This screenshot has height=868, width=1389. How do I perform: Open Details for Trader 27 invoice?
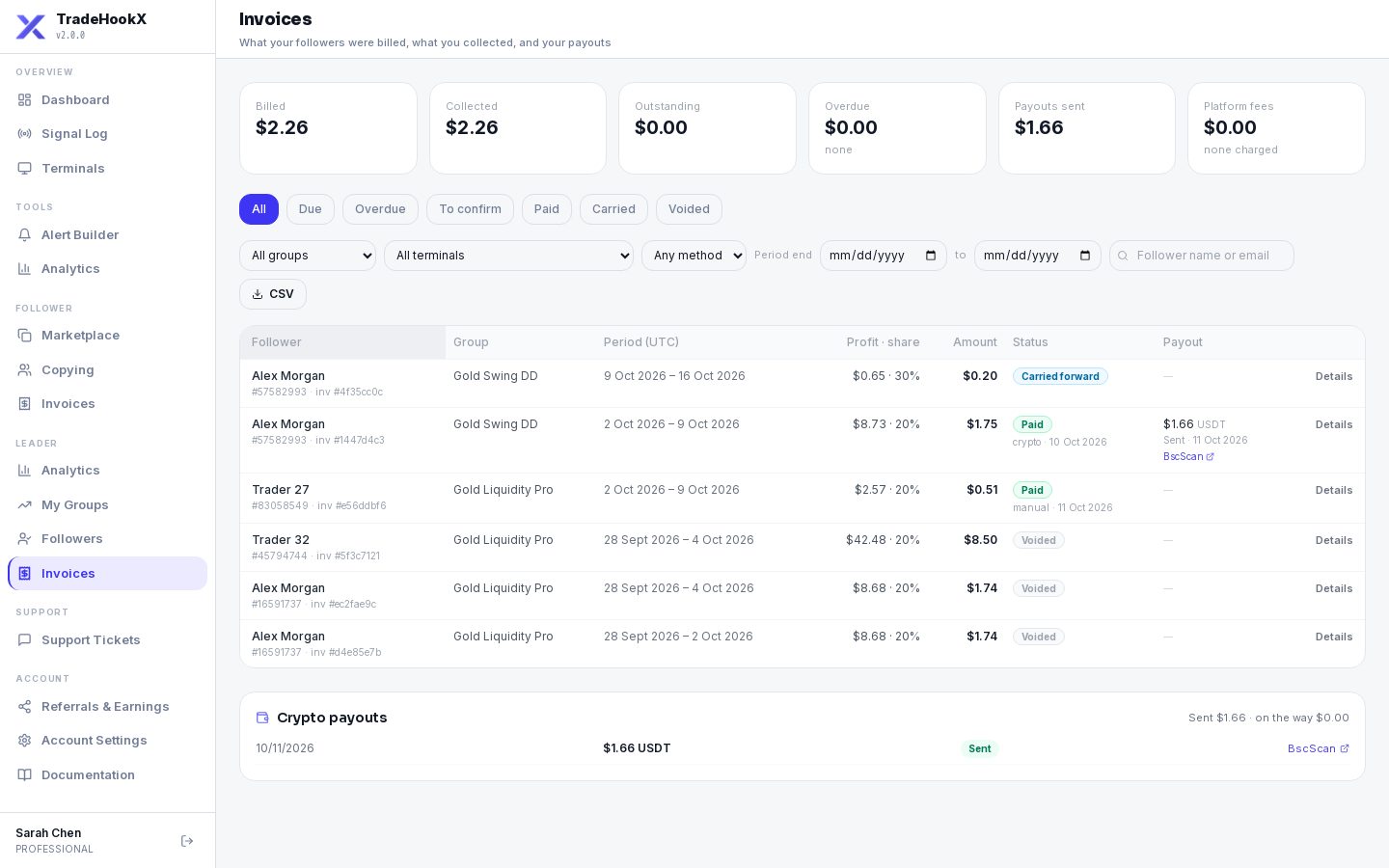click(1334, 491)
